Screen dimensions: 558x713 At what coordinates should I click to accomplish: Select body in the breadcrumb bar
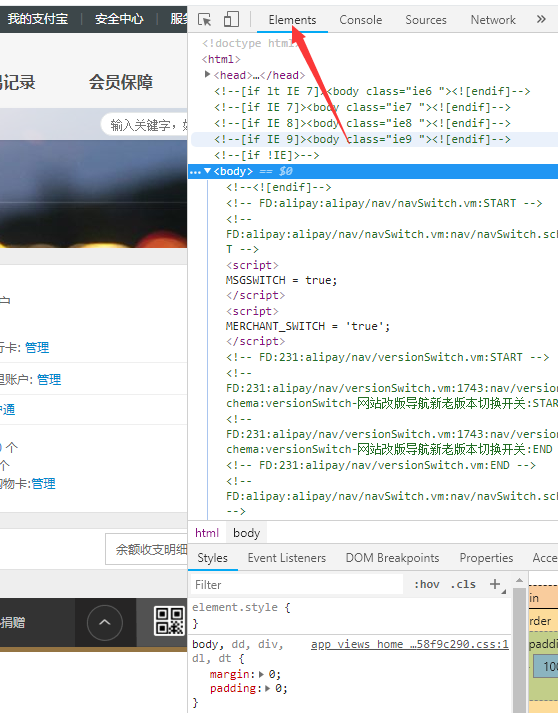[x=246, y=533]
